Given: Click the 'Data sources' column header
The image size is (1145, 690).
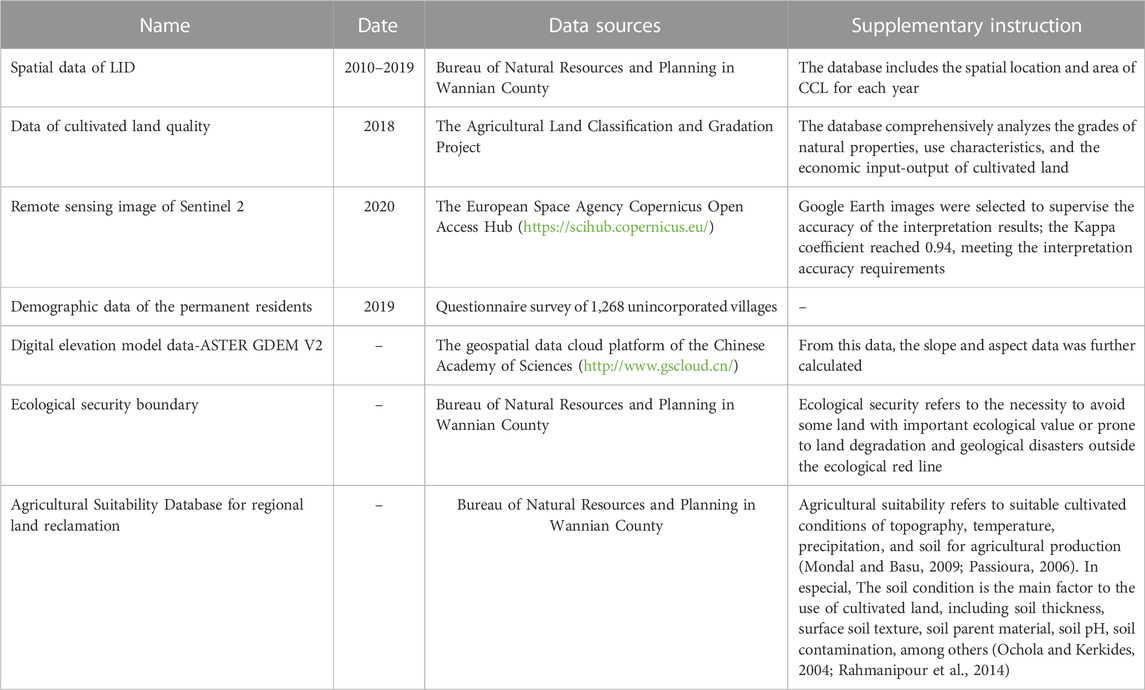Looking at the screenshot, I should tap(605, 26).
